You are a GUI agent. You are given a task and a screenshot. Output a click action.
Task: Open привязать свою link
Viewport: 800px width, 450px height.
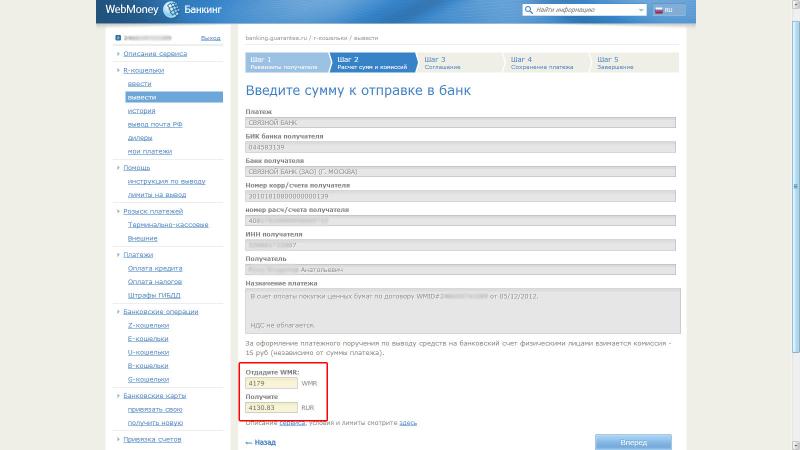[155, 410]
